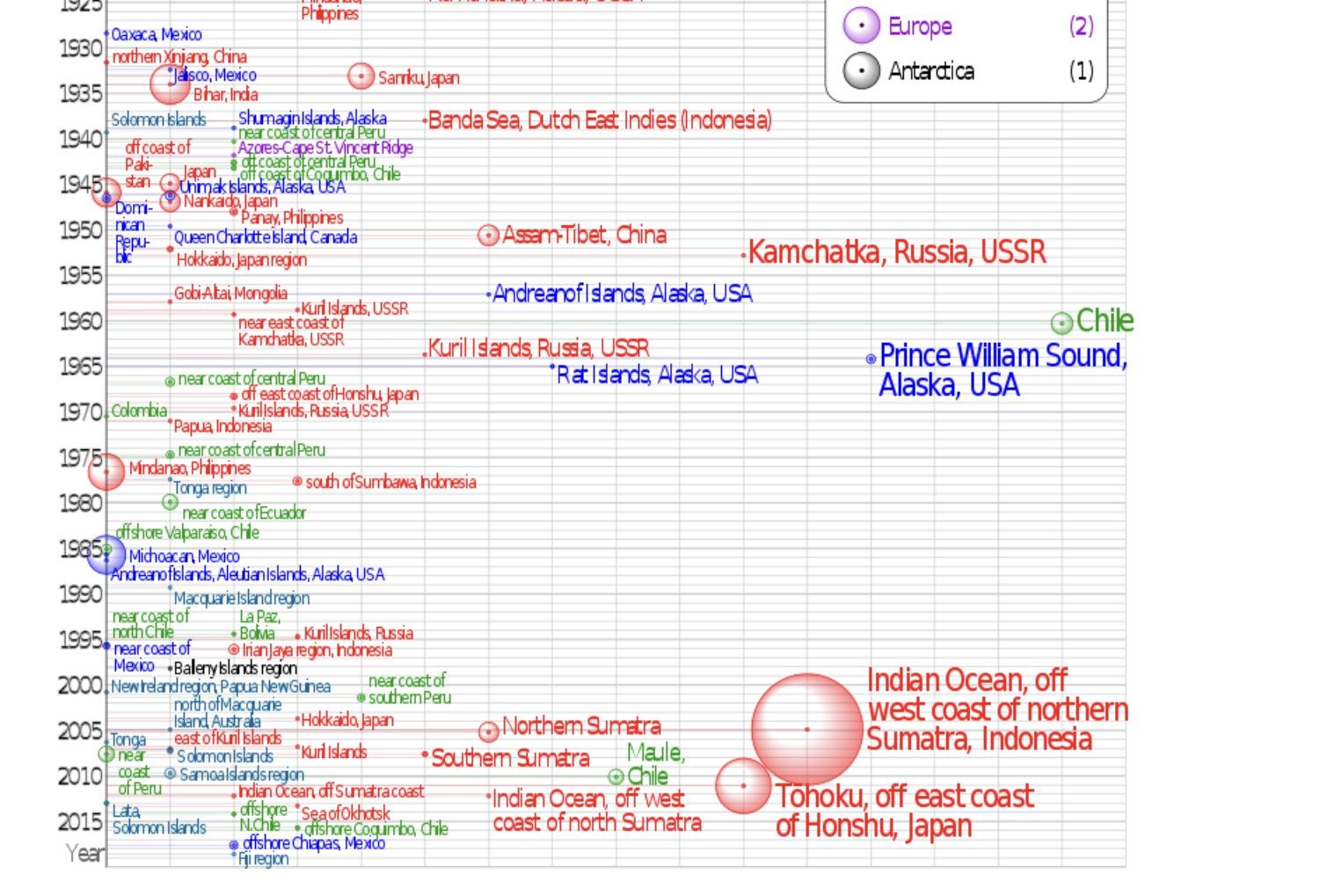Click the red Sanriku, Japan bubble
The height and width of the screenshot is (896, 1327).
[361, 76]
